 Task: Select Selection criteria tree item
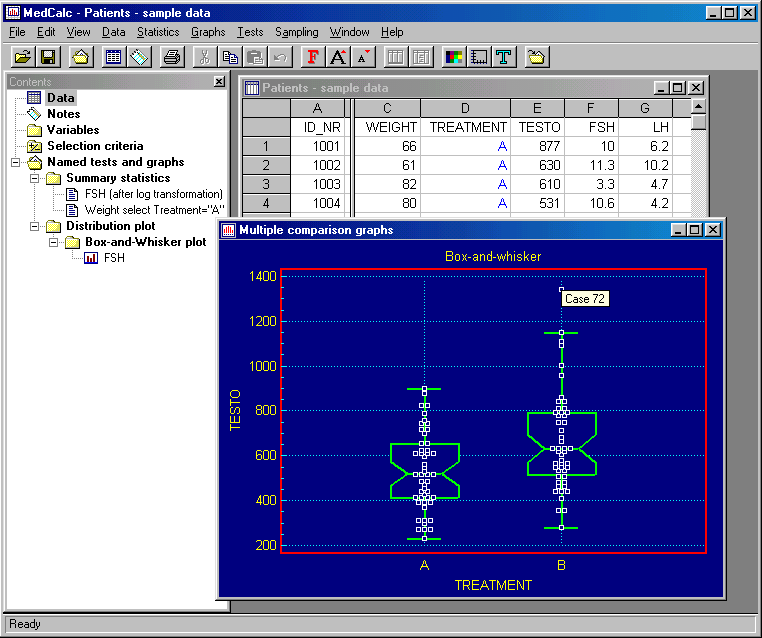[95, 146]
